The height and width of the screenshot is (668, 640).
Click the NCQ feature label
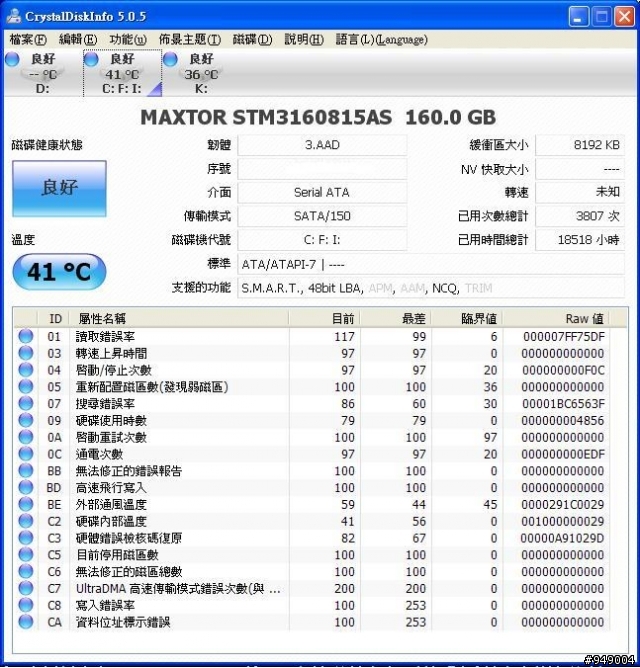[444, 288]
